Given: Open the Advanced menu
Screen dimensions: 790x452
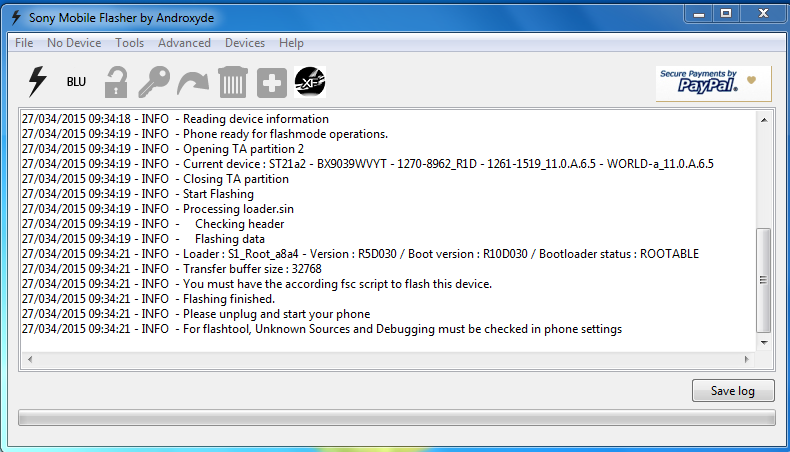Looking at the screenshot, I should click(x=184, y=43).
